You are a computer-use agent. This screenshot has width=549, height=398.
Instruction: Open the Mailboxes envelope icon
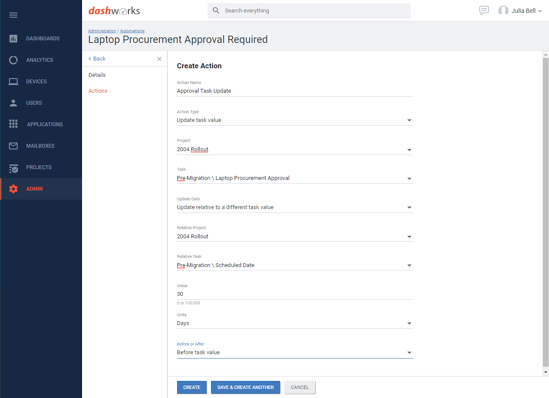coord(13,146)
